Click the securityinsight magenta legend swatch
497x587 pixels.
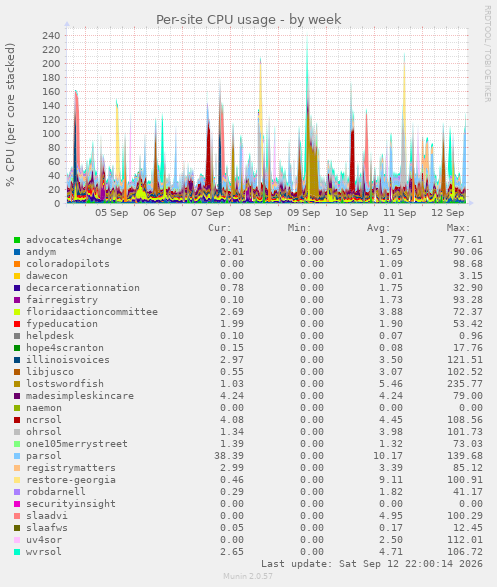[17, 504]
